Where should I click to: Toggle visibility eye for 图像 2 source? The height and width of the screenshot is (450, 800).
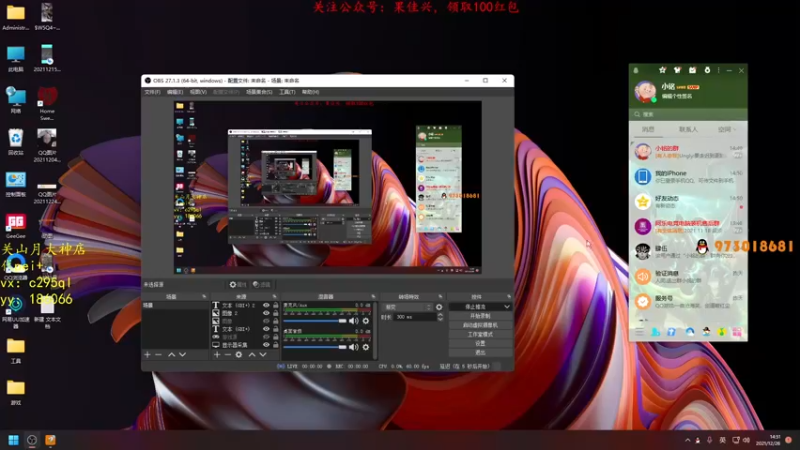pyautogui.click(x=266, y=313)
